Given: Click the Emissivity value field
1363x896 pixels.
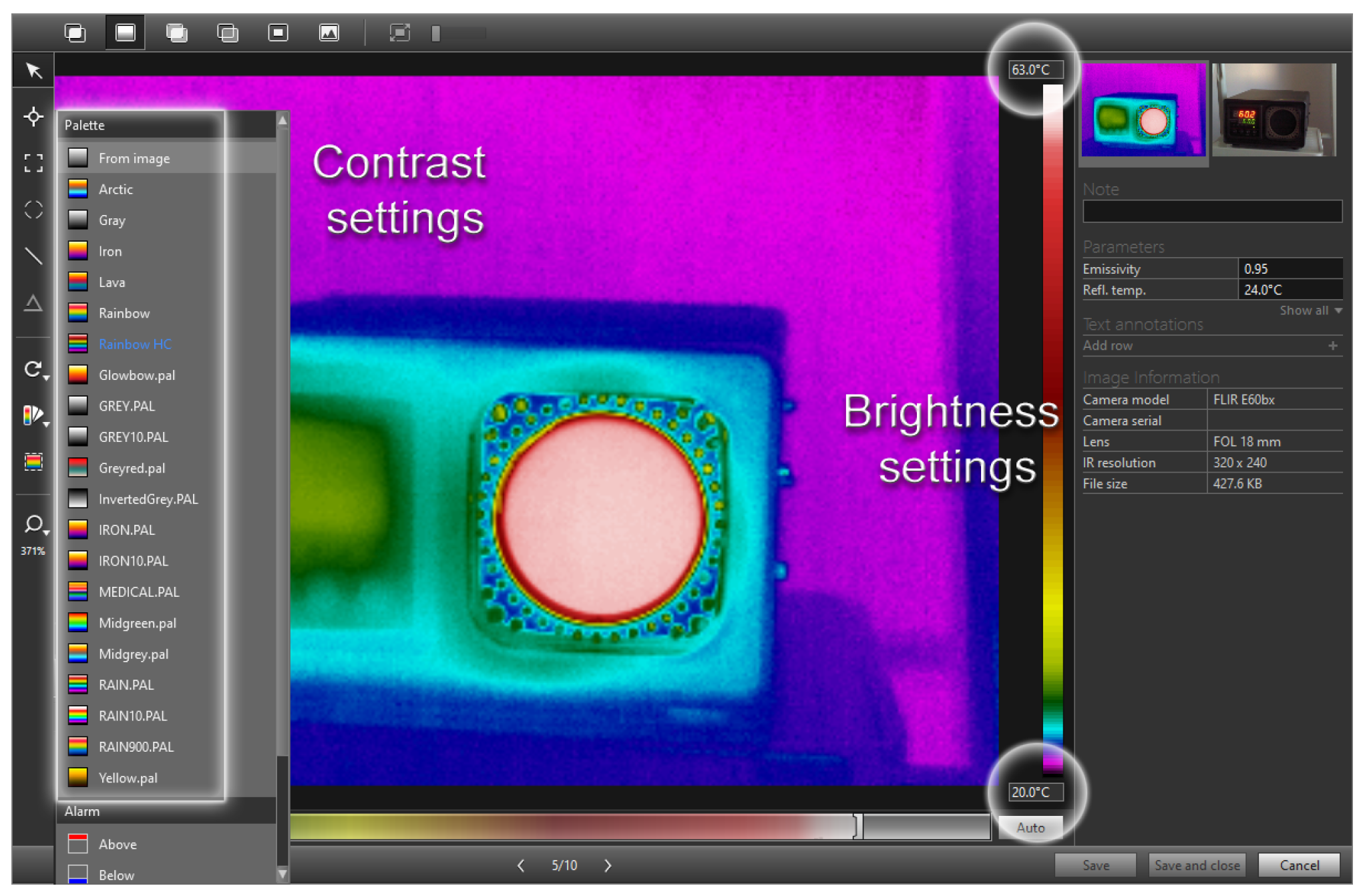Looking at the screenshot, I should (x=1289, y=268).
